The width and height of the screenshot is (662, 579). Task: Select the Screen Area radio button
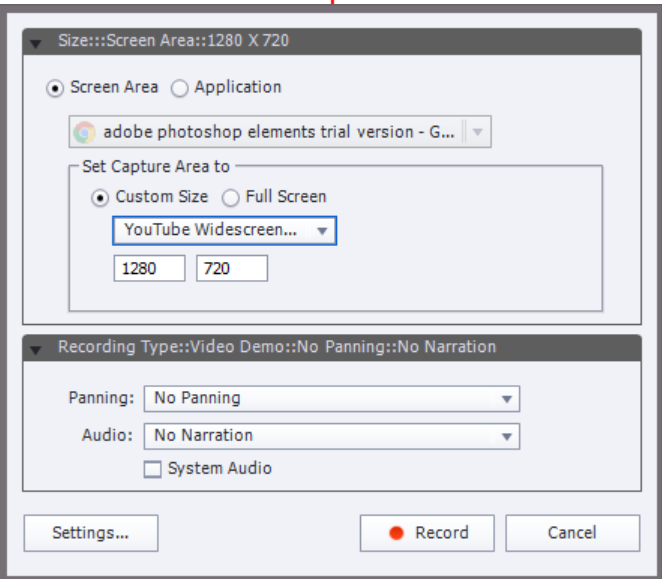54,88
